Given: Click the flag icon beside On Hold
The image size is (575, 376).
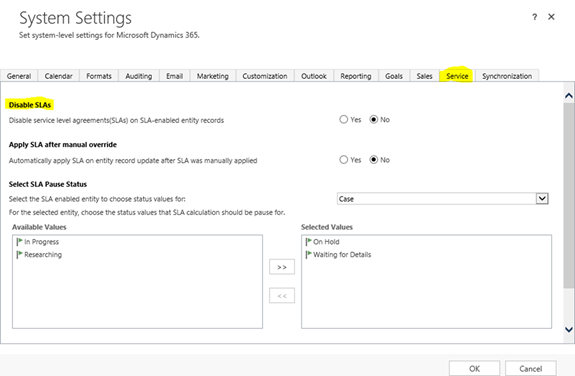Looking at the screenshot, I should [308, 242].
